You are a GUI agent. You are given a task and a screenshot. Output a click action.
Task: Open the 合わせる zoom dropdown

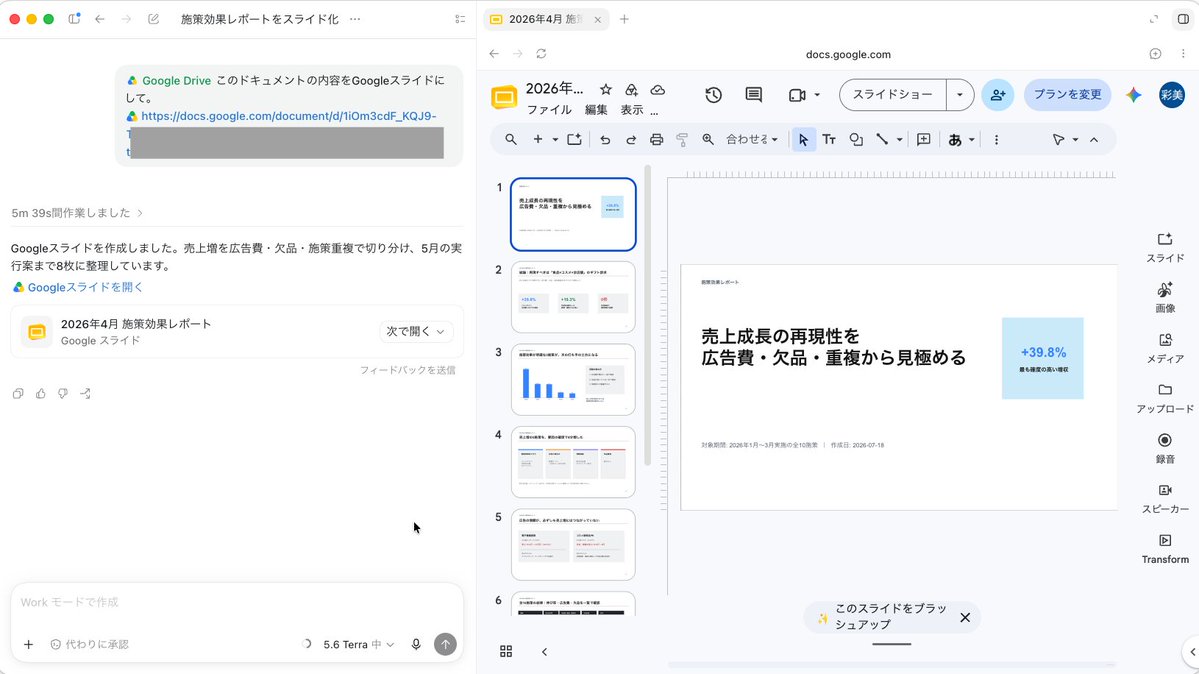click(752, 140)
